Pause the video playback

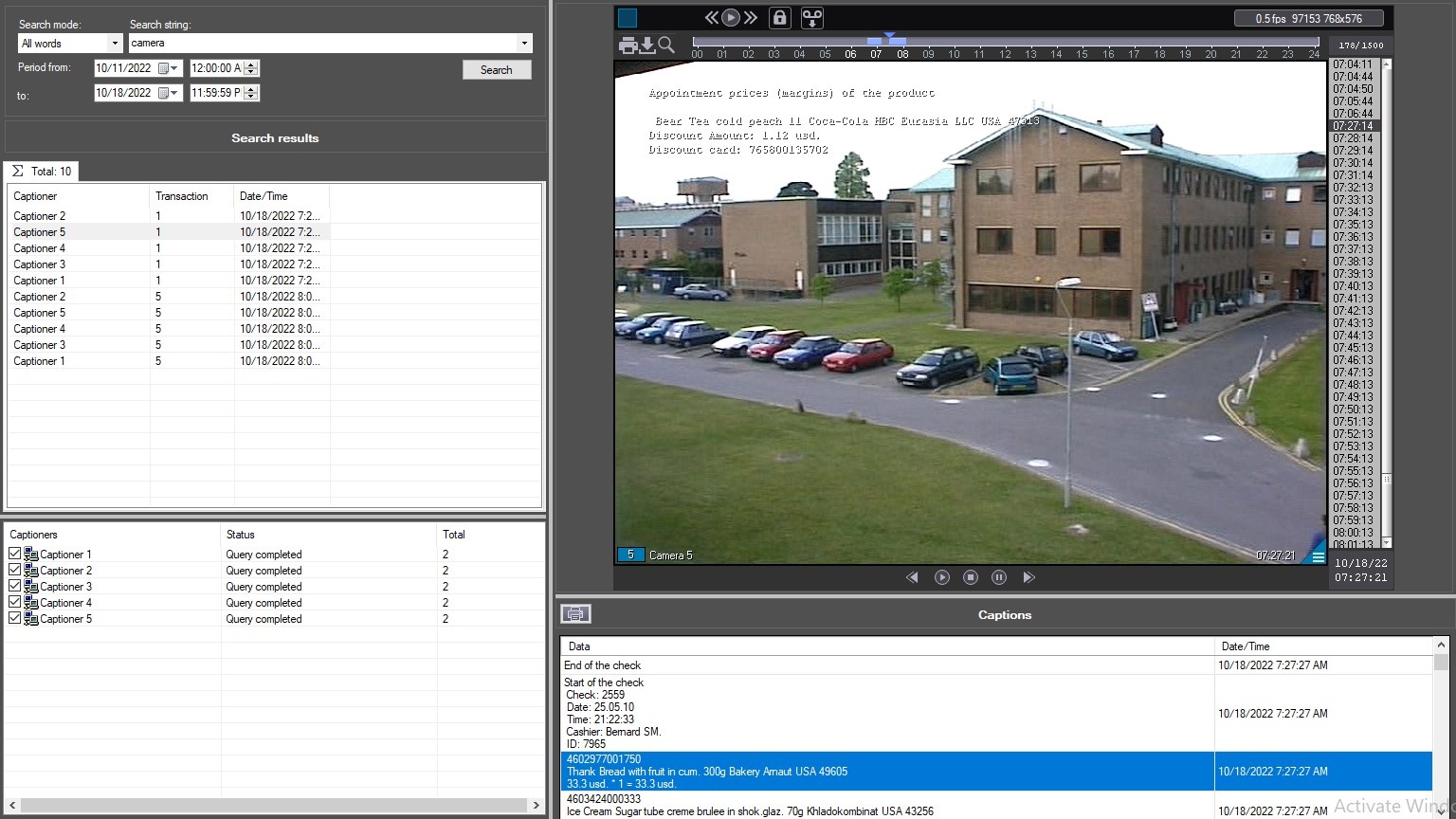998,577
